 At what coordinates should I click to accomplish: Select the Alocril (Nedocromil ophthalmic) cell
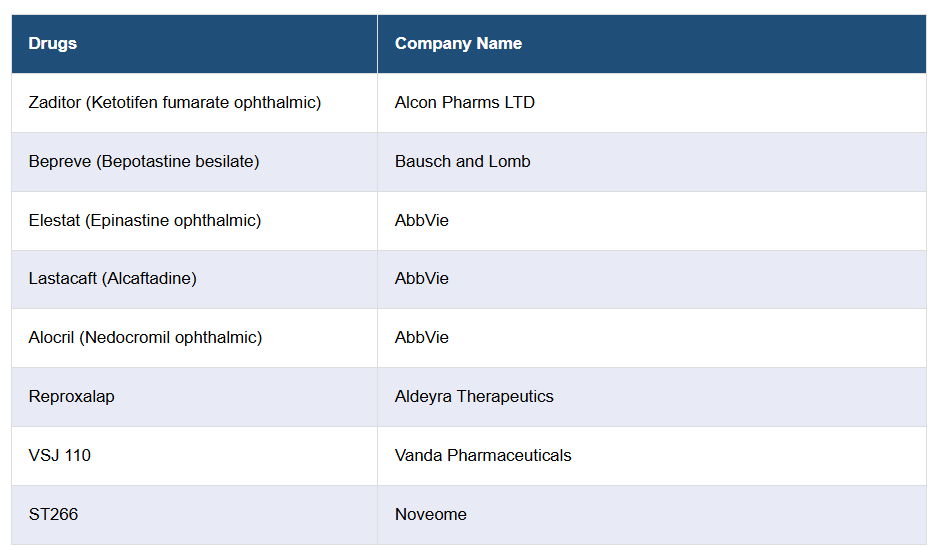pos(145,338)
